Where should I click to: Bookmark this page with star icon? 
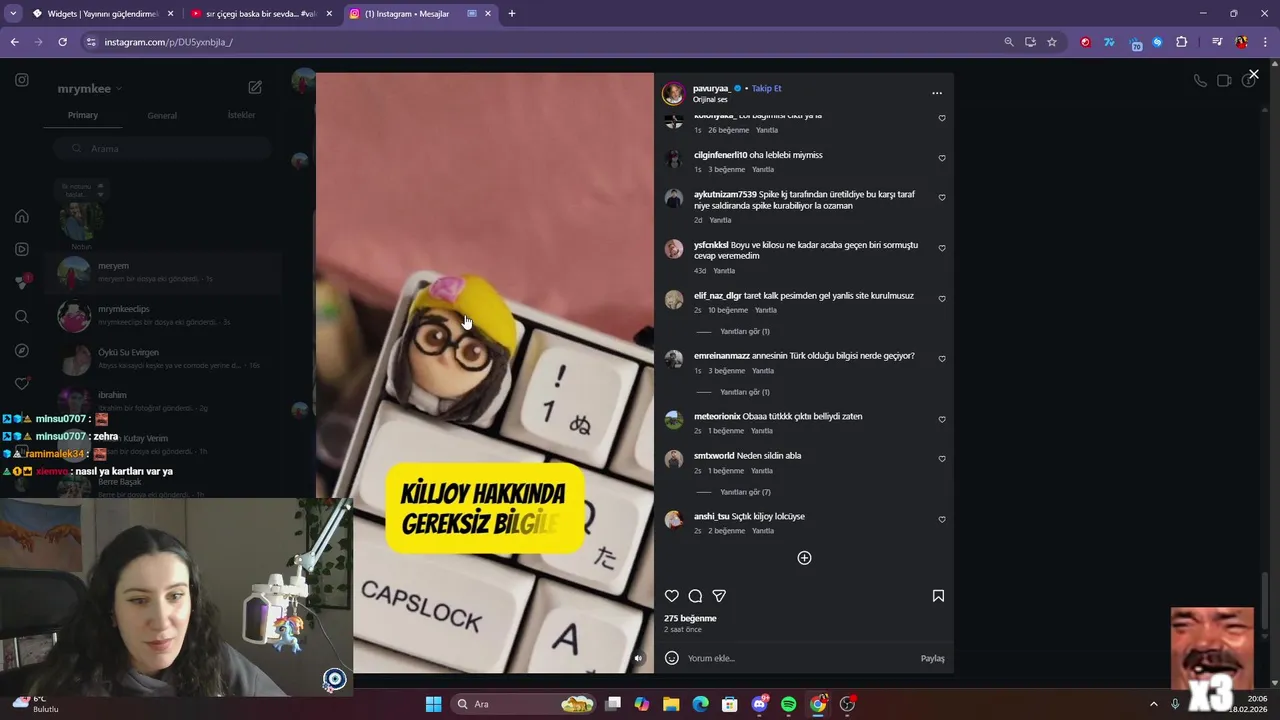pos(1052,42)
